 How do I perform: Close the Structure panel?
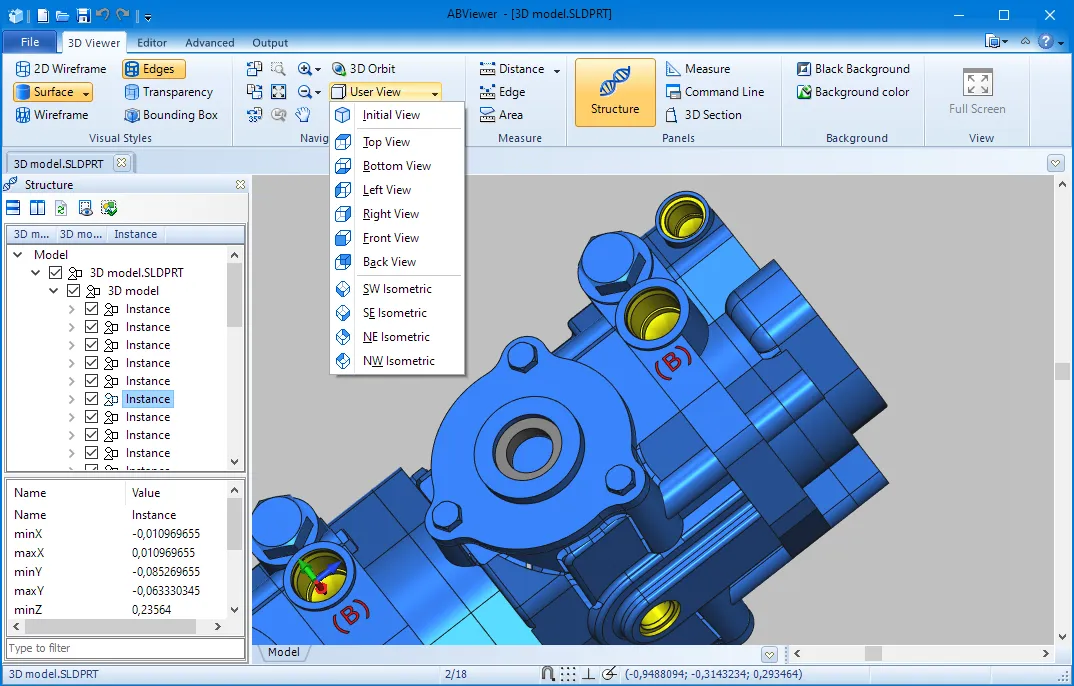tap(240, 185)
